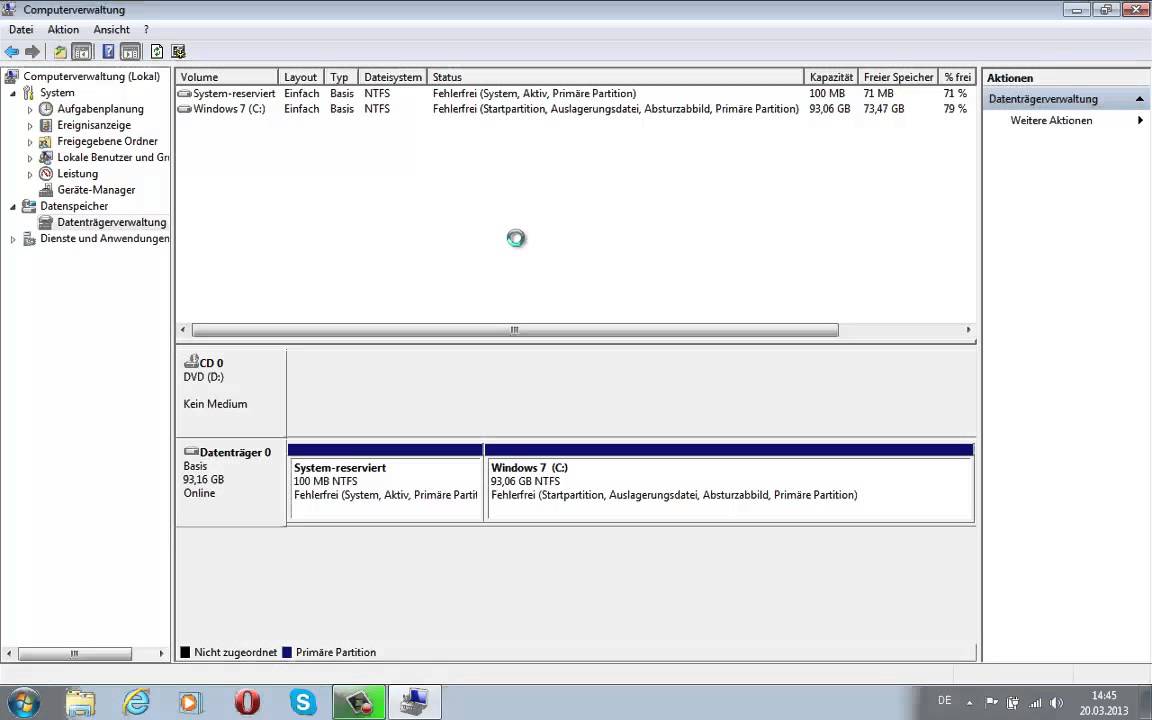Toggle the Action pane toolbar icon
The height and width of the screenshot is (720, 1152).
click(130, 51)
